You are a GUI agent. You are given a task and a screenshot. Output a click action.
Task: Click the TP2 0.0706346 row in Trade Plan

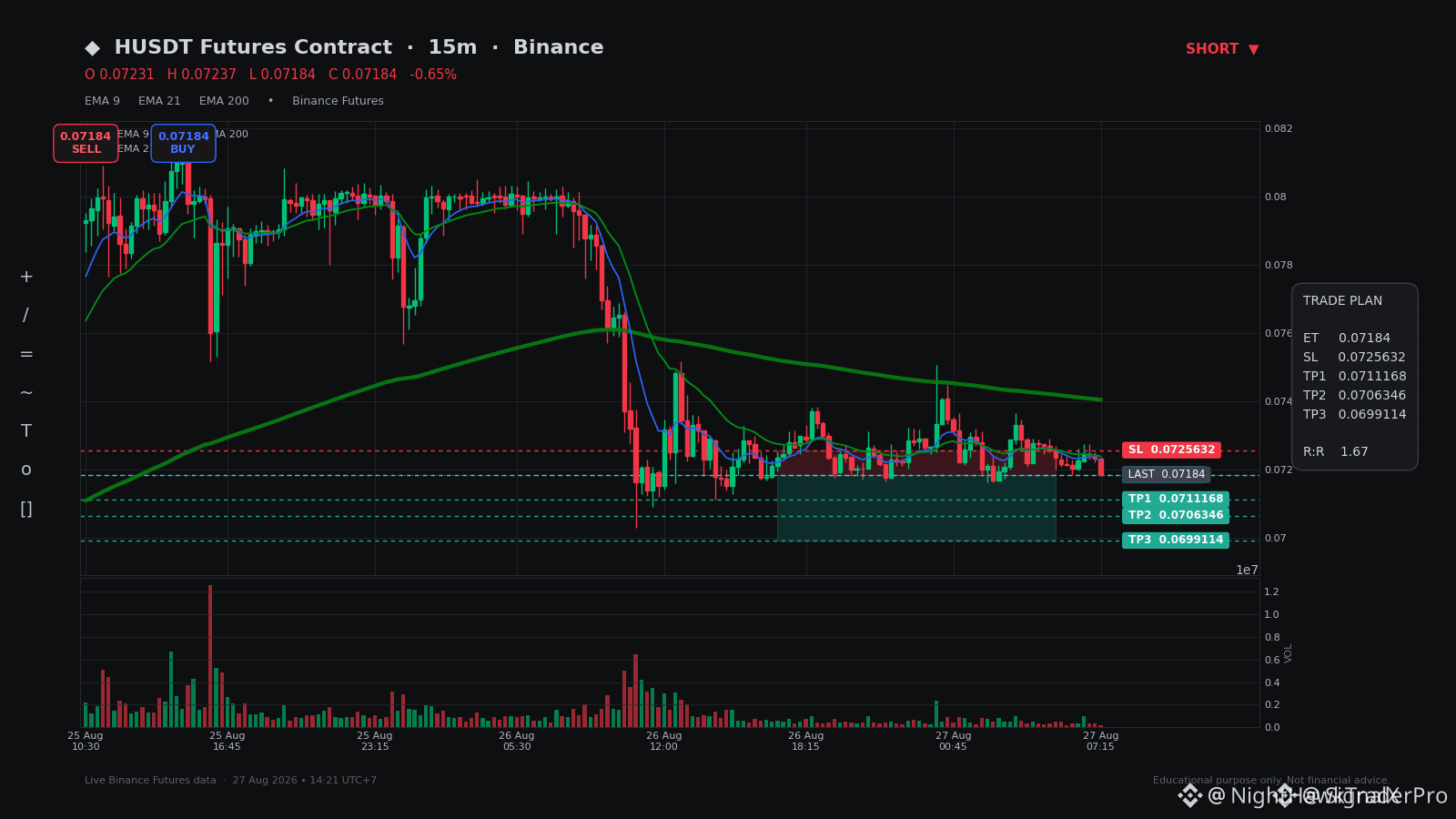tap(1355, 395)
